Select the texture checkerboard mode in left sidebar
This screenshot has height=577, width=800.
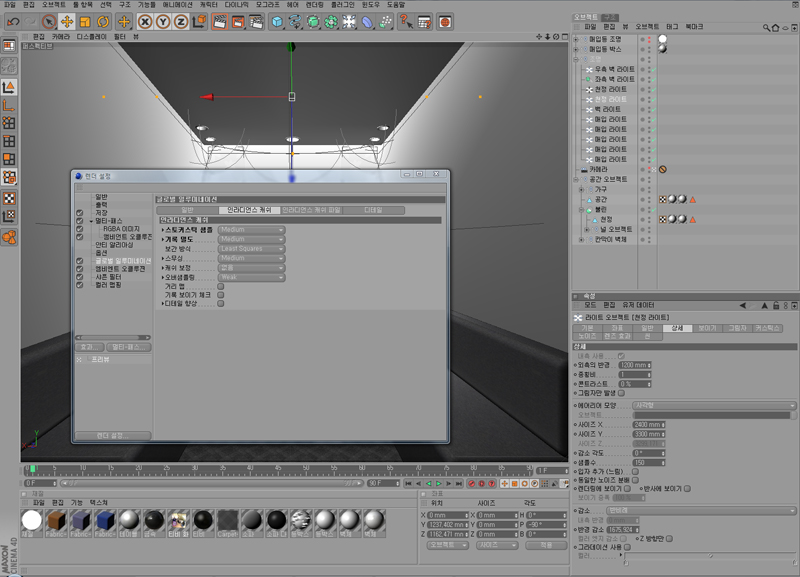pyautogui.click(x=9, y=198)
